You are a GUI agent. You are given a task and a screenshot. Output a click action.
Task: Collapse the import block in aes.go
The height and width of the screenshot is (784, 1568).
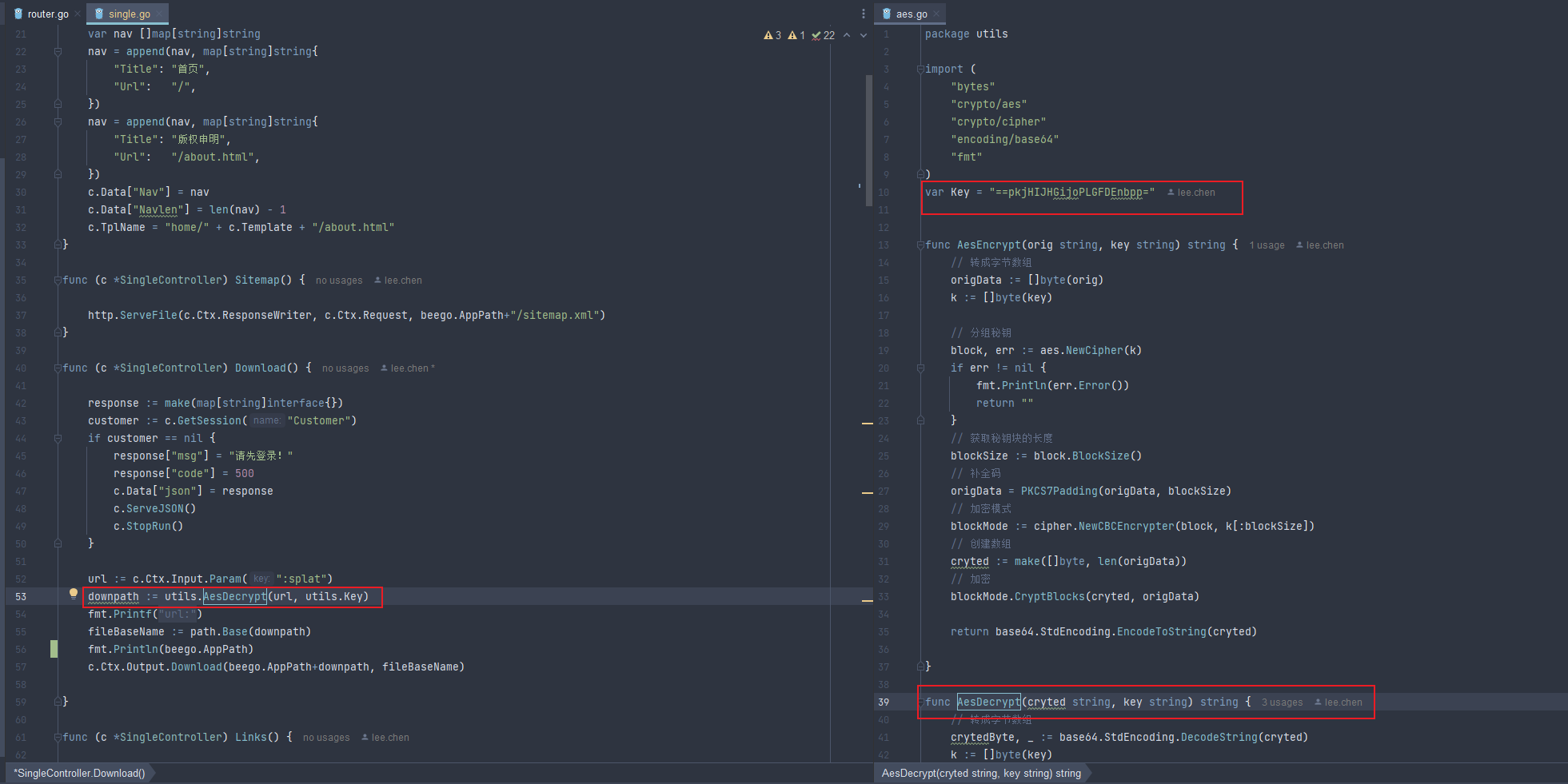[x=920, y=70]
